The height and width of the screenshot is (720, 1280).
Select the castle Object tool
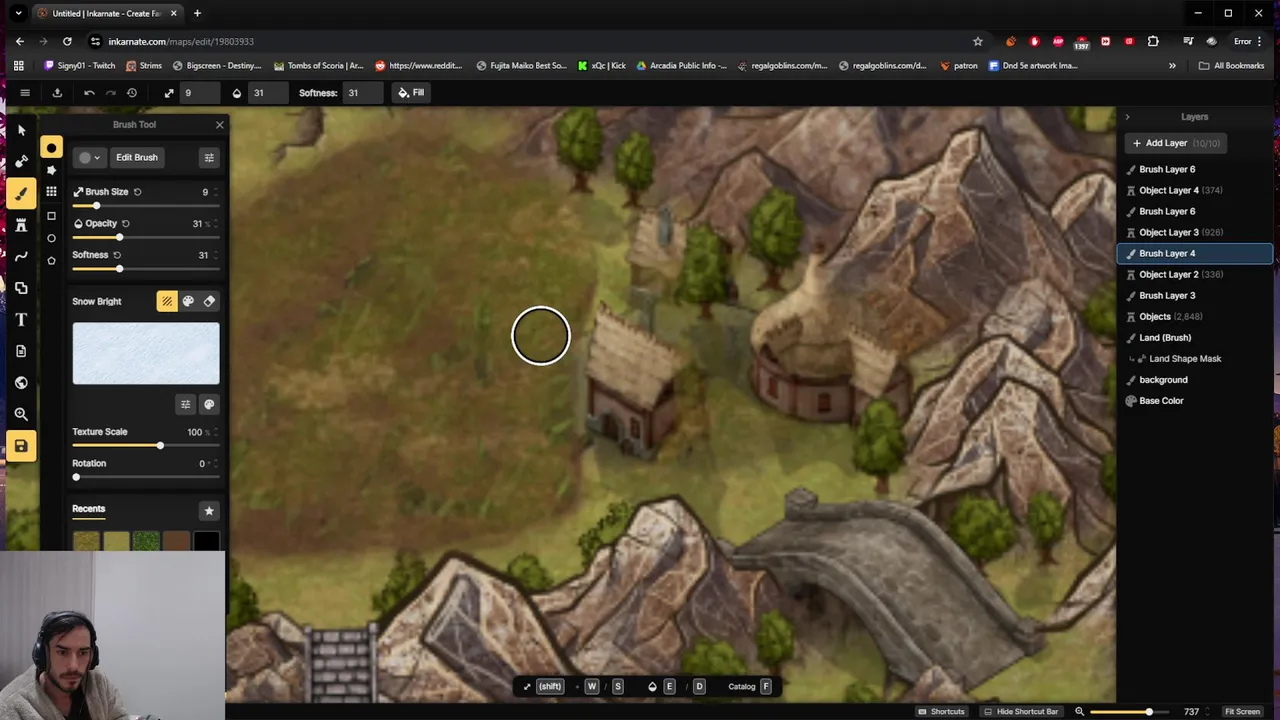click(x=21, y=225)
